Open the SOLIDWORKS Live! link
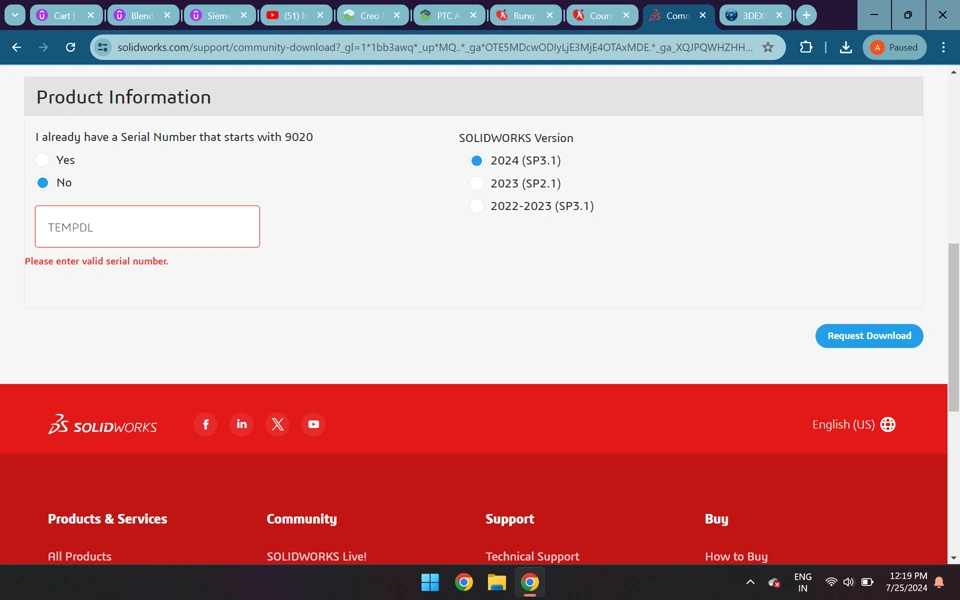Screen dimensions: 960x600 pyautogui.click(x=317, y=556)
